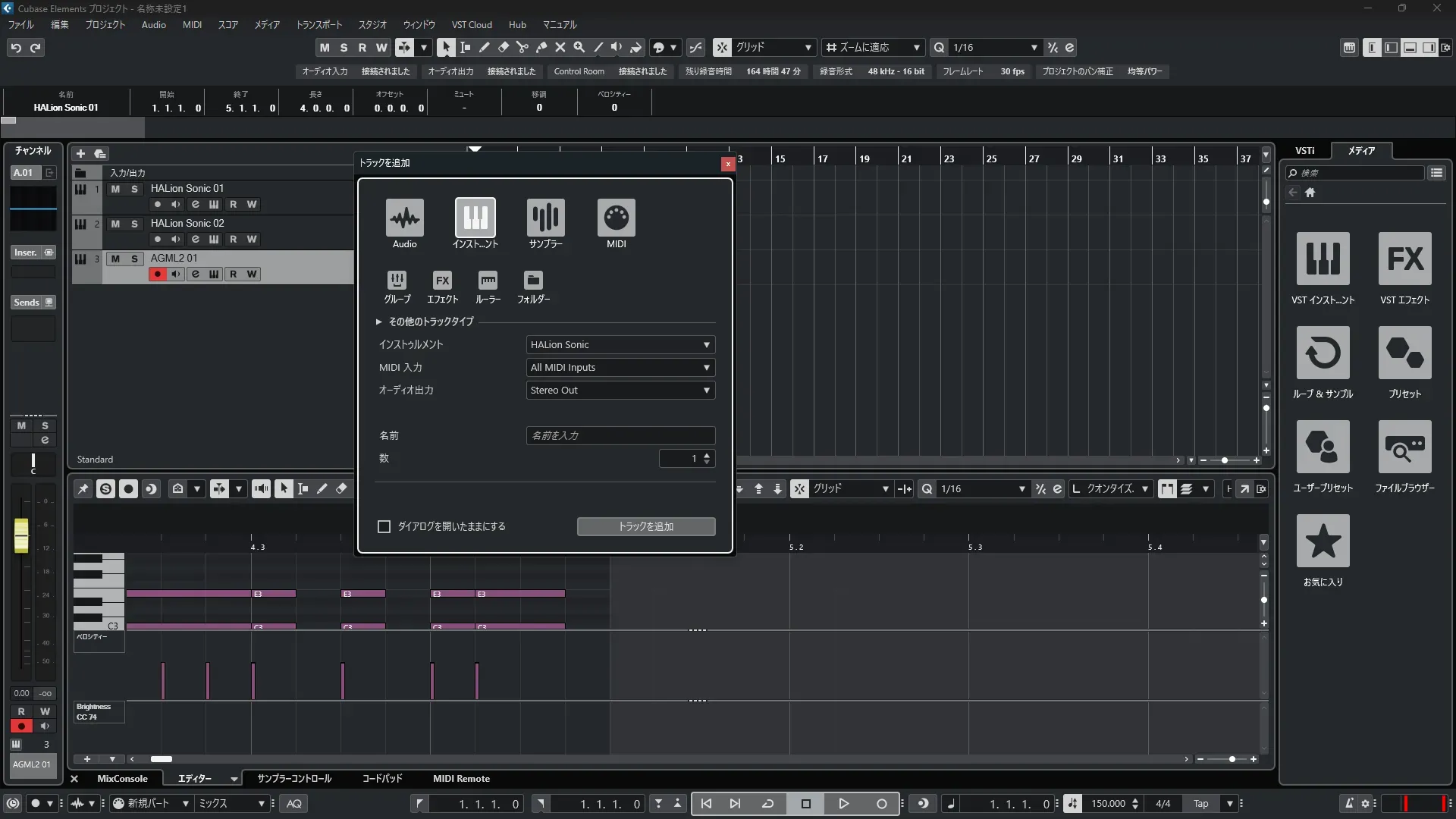Screen dimensions: 1456x819
Task: Switch to the VSTi tab
Action: click(1304, 151)
